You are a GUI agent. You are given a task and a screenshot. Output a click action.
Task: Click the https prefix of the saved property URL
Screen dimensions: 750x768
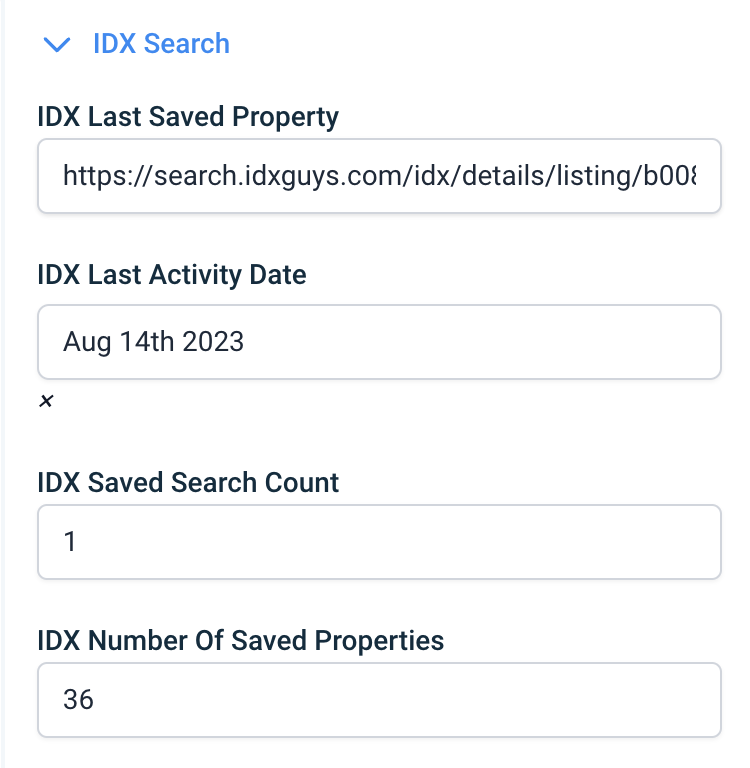[92, 176]
